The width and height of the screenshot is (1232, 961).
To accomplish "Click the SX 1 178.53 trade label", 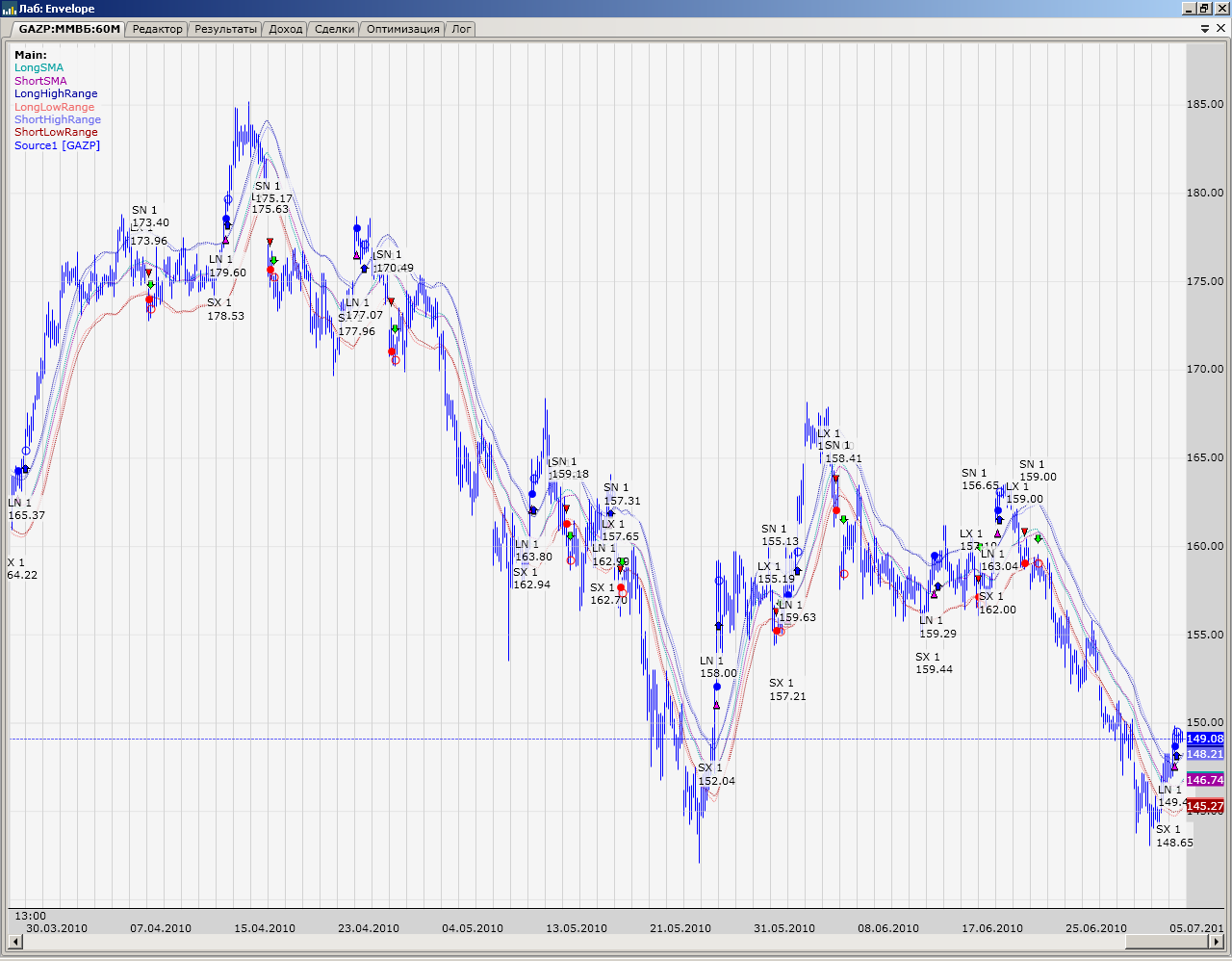I will point(226,309).
